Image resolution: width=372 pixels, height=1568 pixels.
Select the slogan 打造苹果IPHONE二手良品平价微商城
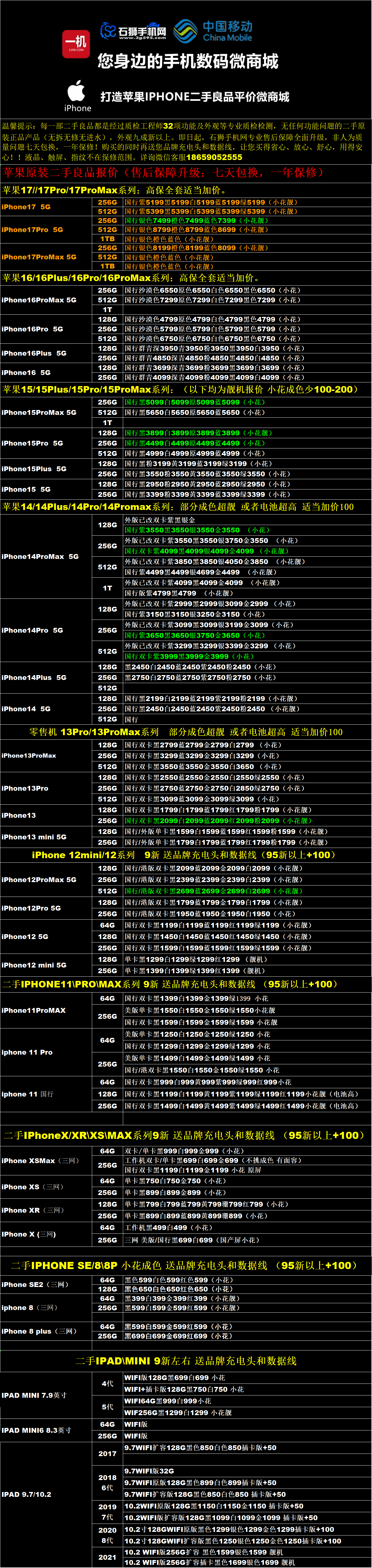[195, 97]
